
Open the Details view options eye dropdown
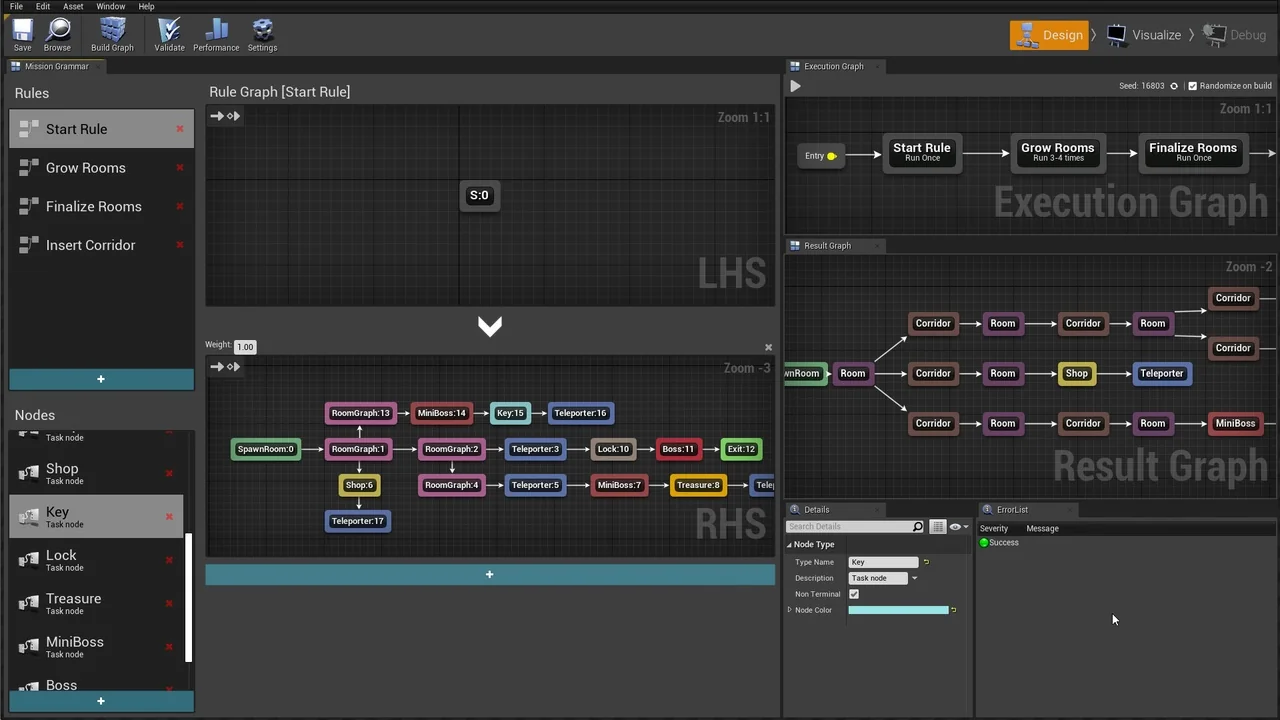tap(958, 527)
